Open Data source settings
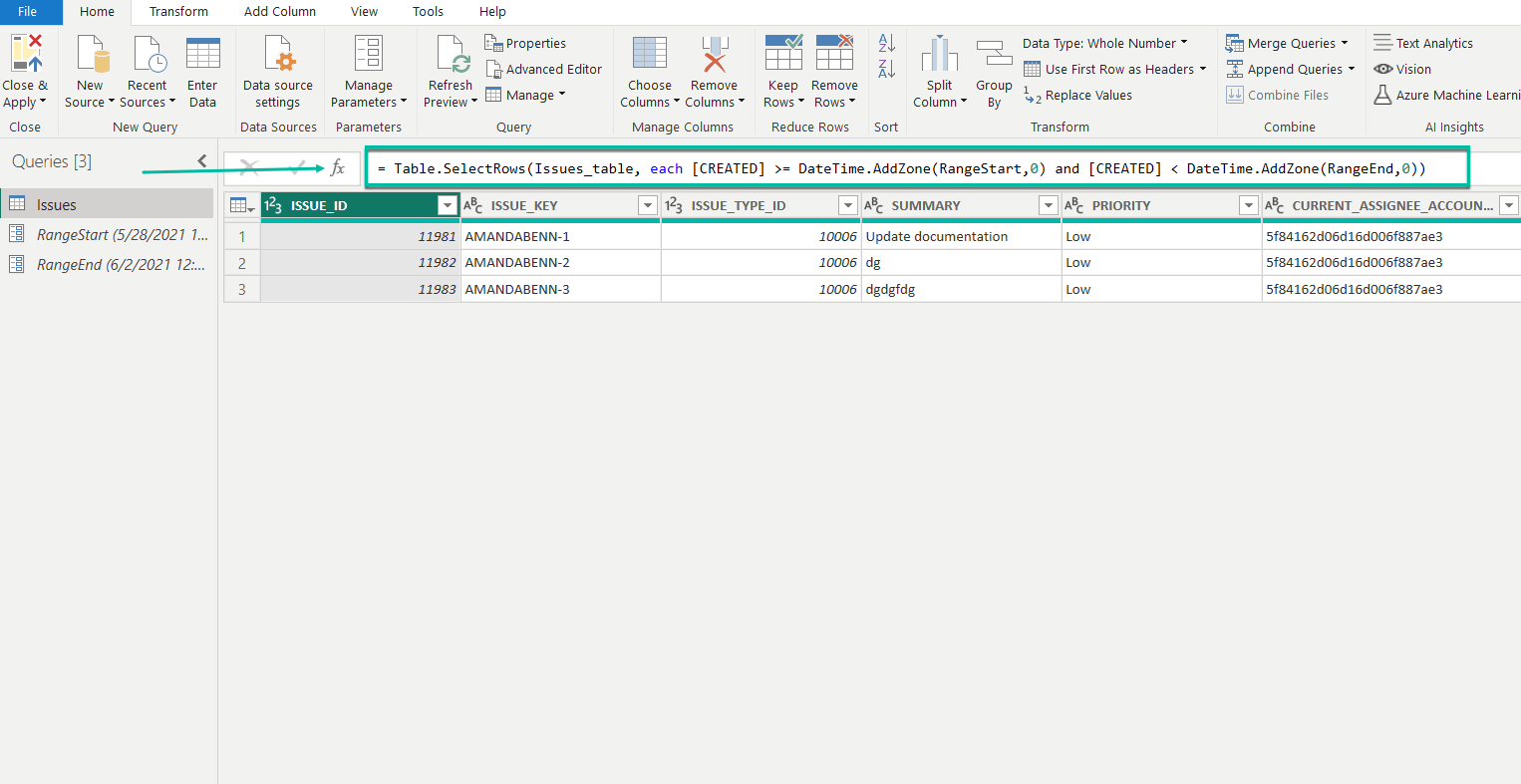 [x=278, y=70]
